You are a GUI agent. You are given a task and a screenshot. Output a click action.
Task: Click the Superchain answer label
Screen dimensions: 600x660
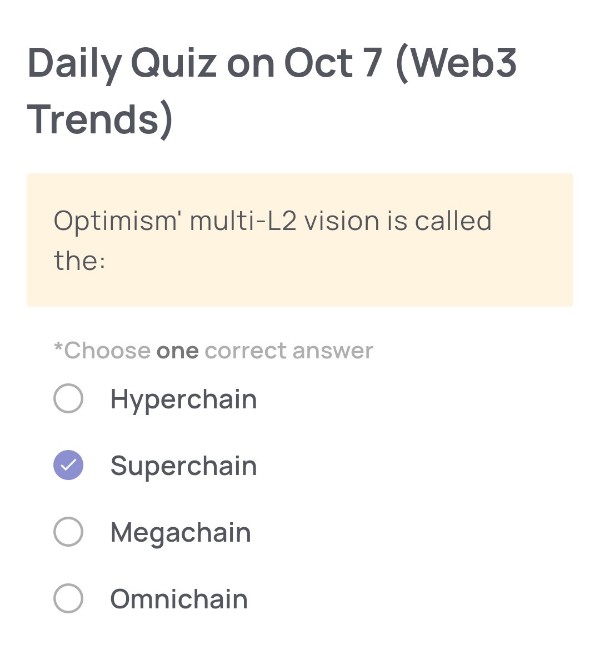pyautogui.click(x=183, y=466)
